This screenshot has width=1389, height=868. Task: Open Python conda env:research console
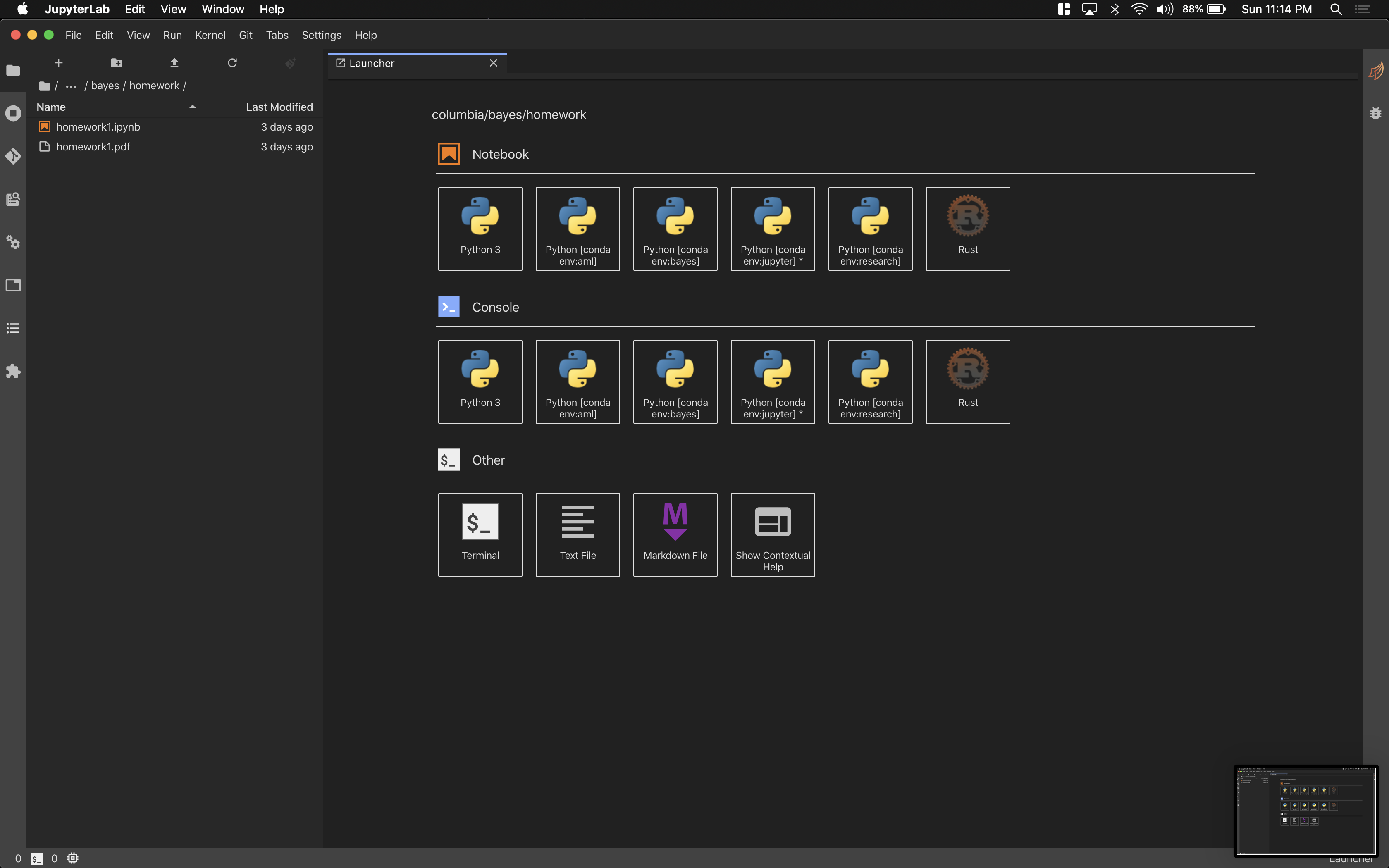[871, 382]
